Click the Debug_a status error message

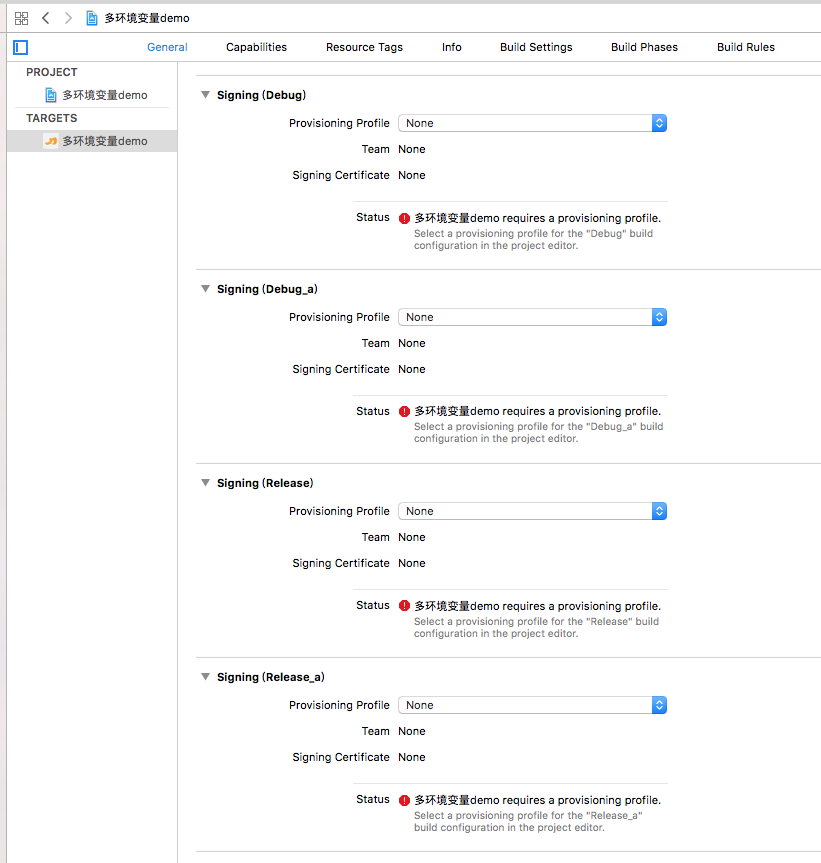click(x=538, y=411)
